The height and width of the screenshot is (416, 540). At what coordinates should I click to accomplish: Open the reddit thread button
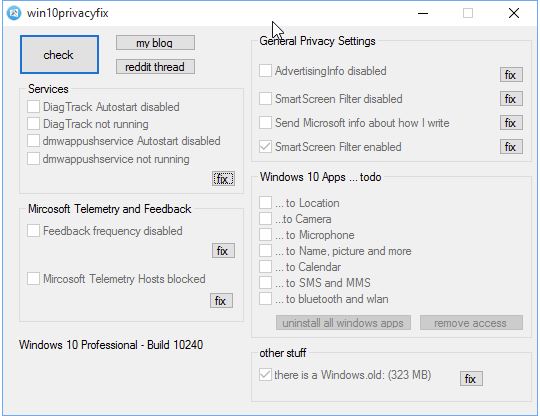tap(155, 66)
